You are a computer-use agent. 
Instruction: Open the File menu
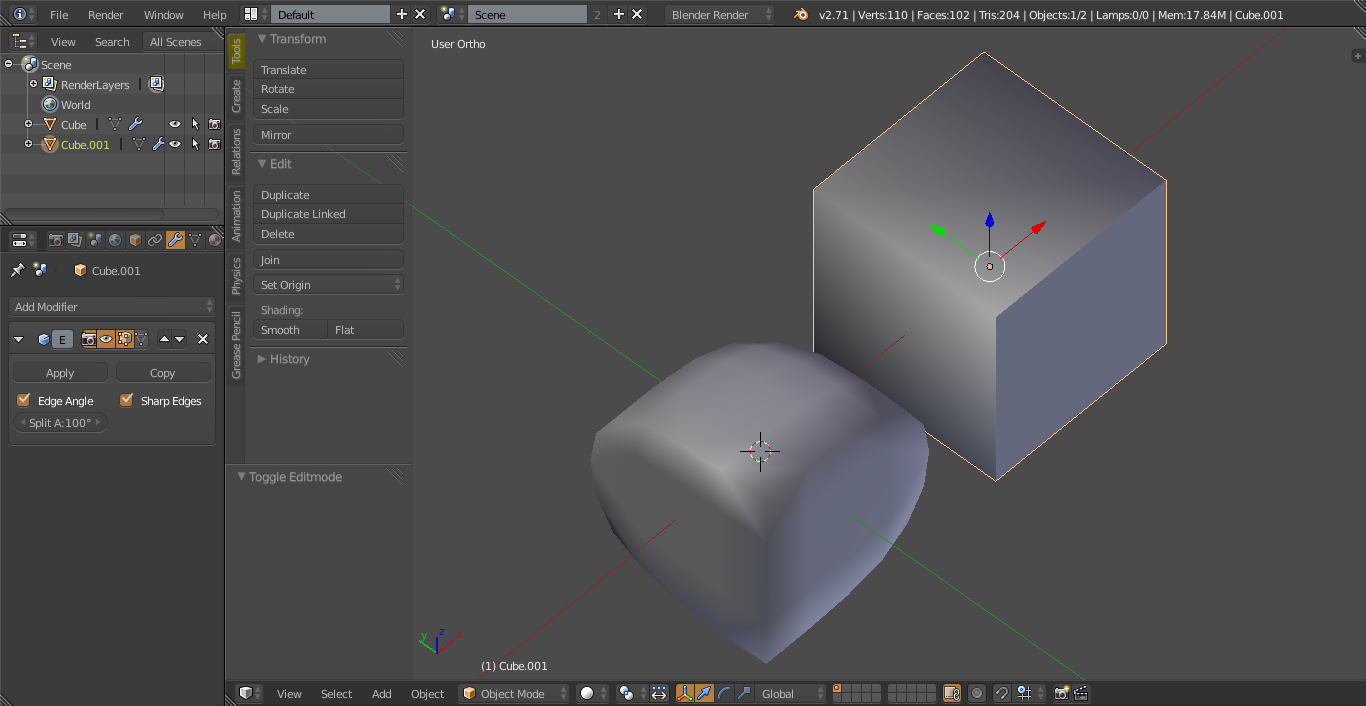(59, 15)
